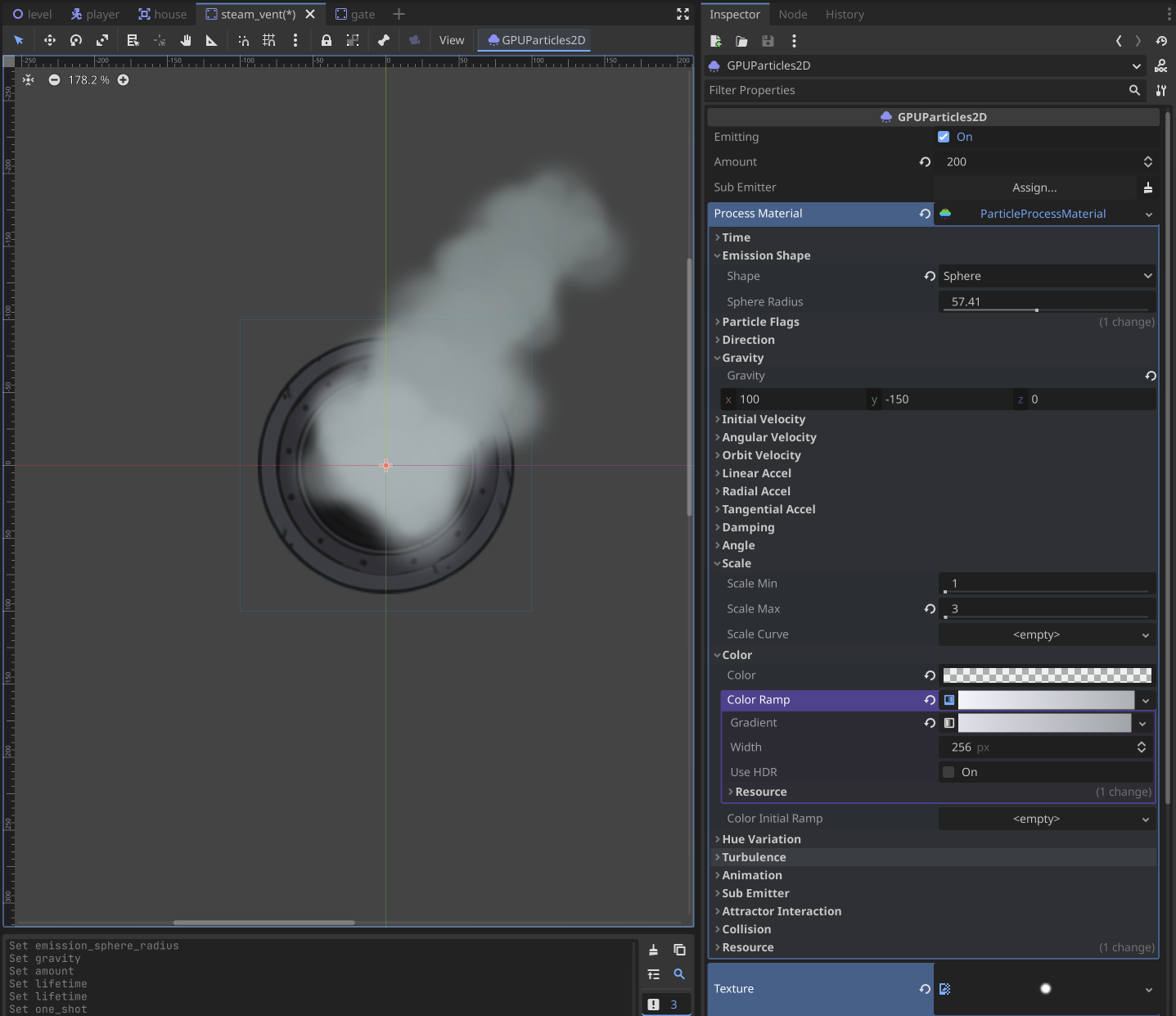Switch to the house scene tab
This screenshot has height=1016, width=1176.
tap(162, 14)
